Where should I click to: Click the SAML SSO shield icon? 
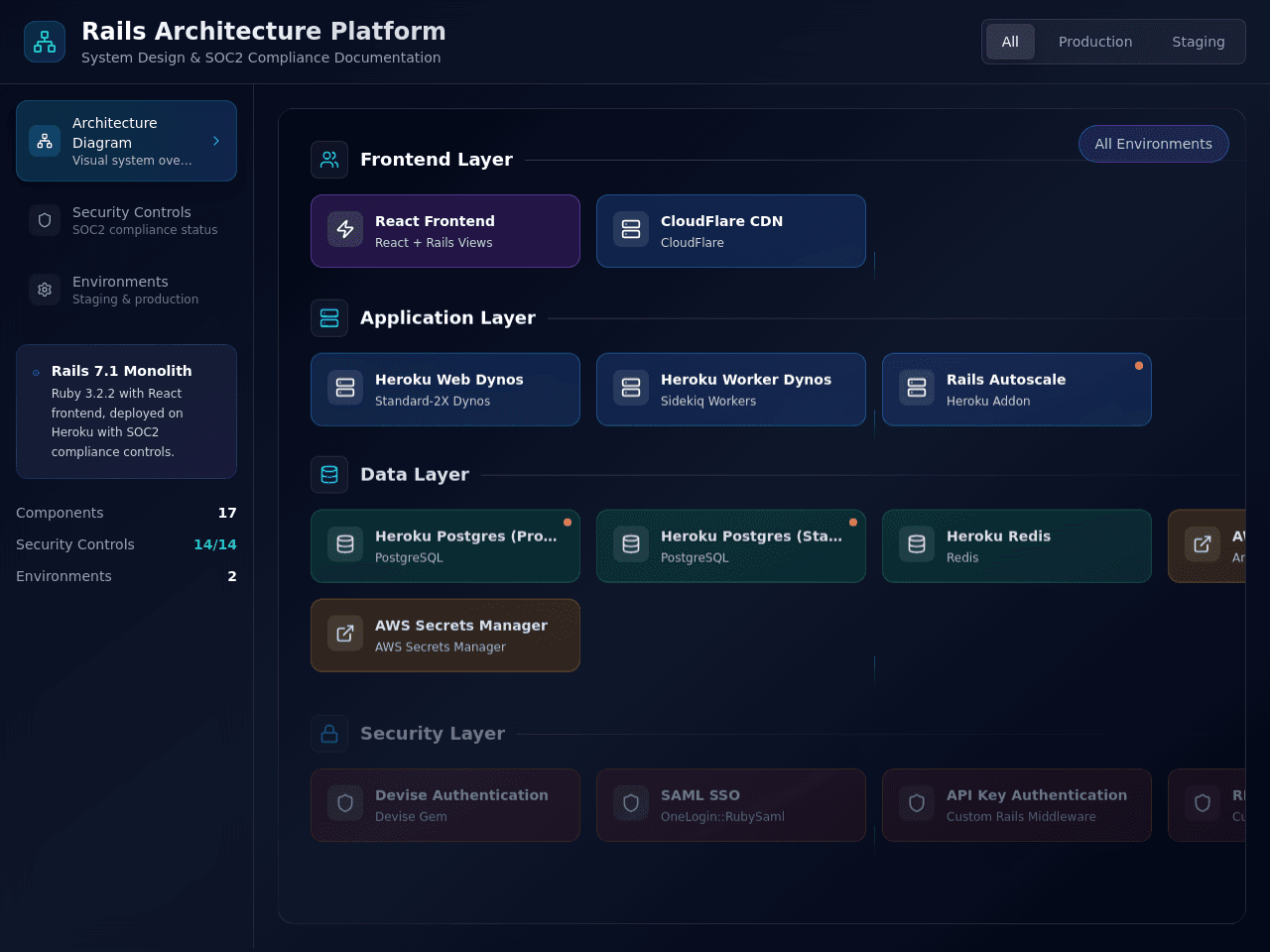click(631, 803)
